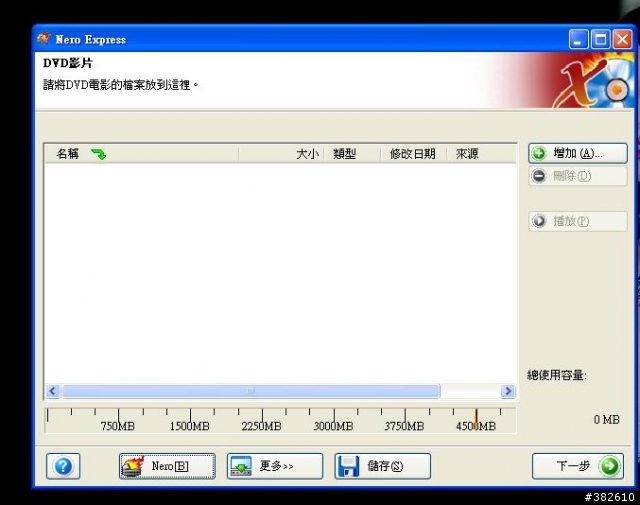Sort the list by the 類型 column header
The width and height of the screenshot is (640, 505).
click(x=352, y=154)
